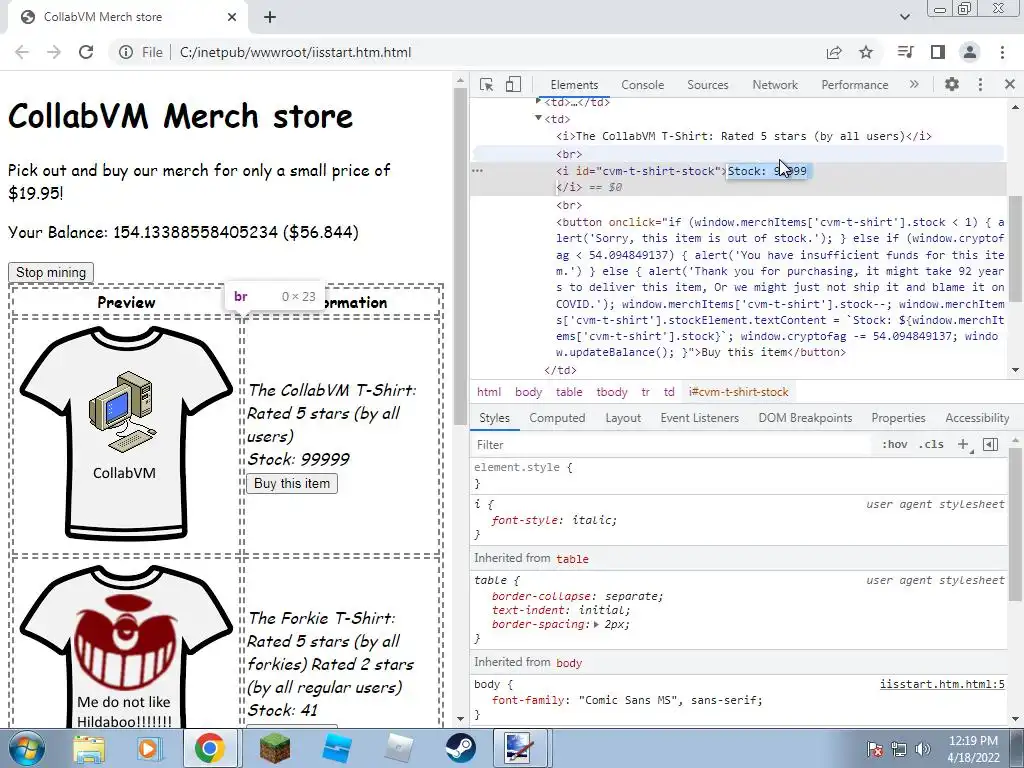Switch to the Network tab
The image size is (1024, 768).
[x=775, y=85]
